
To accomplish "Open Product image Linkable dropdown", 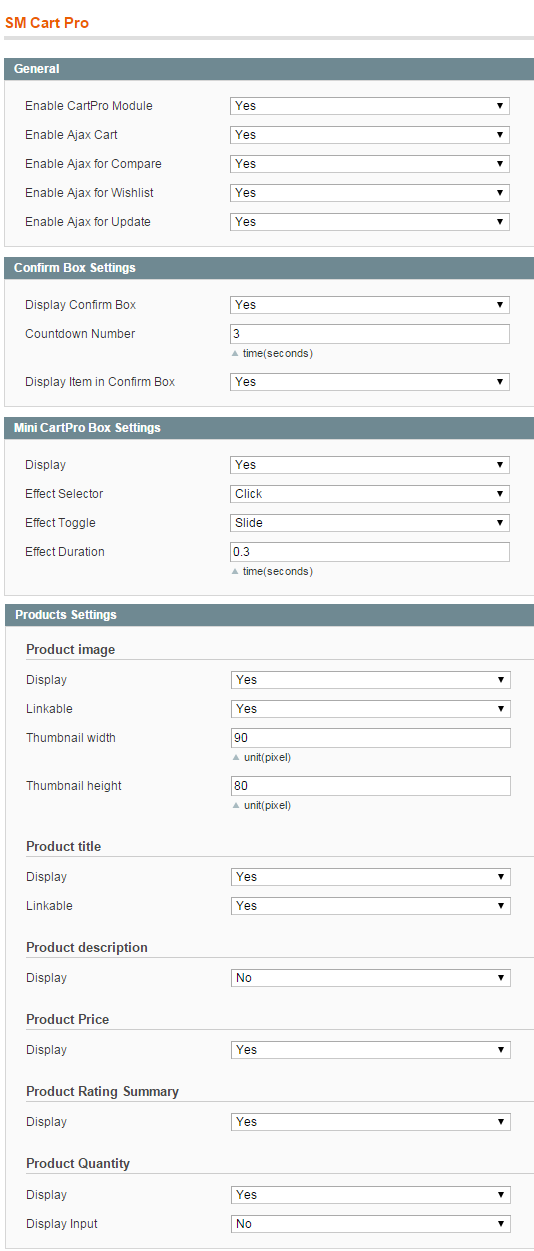I will pyautogui.click(x=371, y=709).
